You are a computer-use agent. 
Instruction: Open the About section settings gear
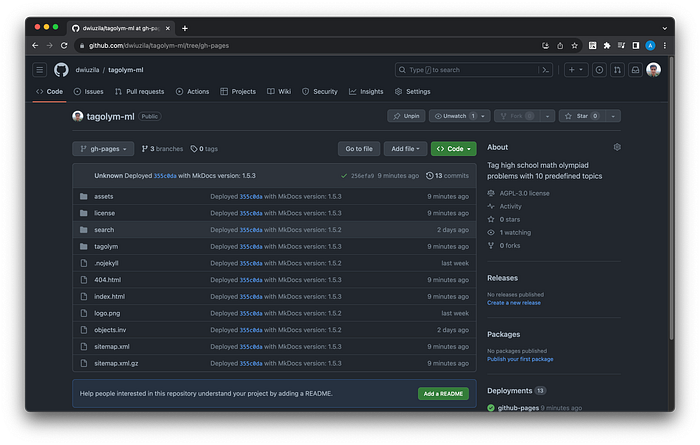click(x=617, y=147)
